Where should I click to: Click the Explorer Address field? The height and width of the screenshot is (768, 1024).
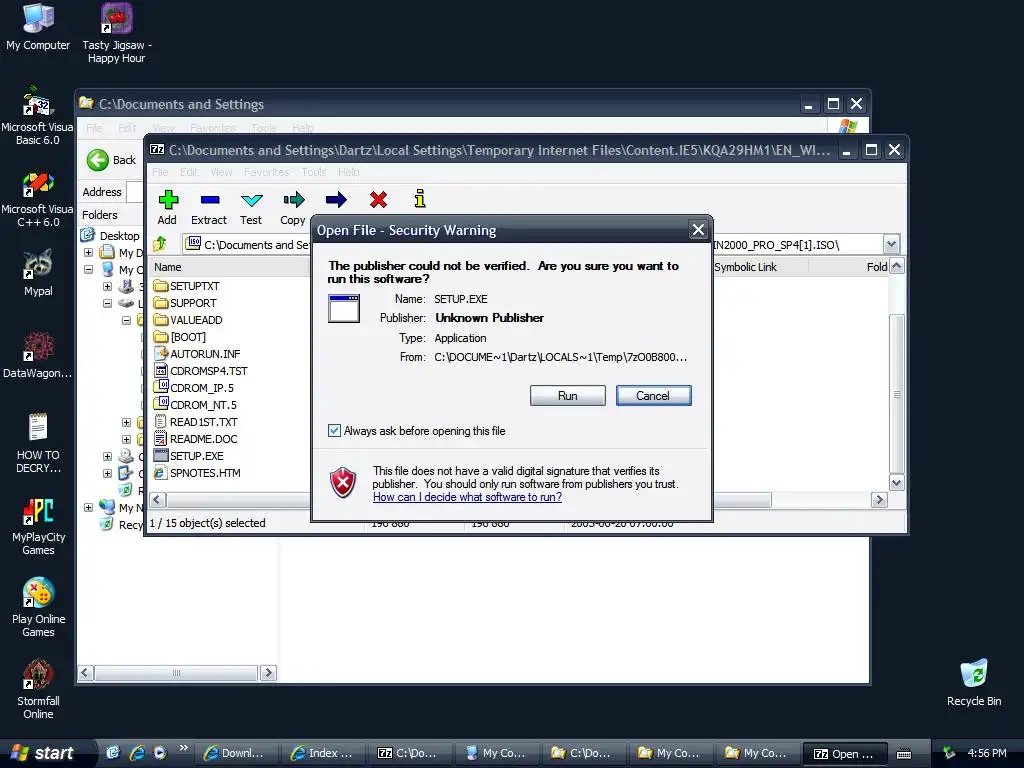pos(135,192)
